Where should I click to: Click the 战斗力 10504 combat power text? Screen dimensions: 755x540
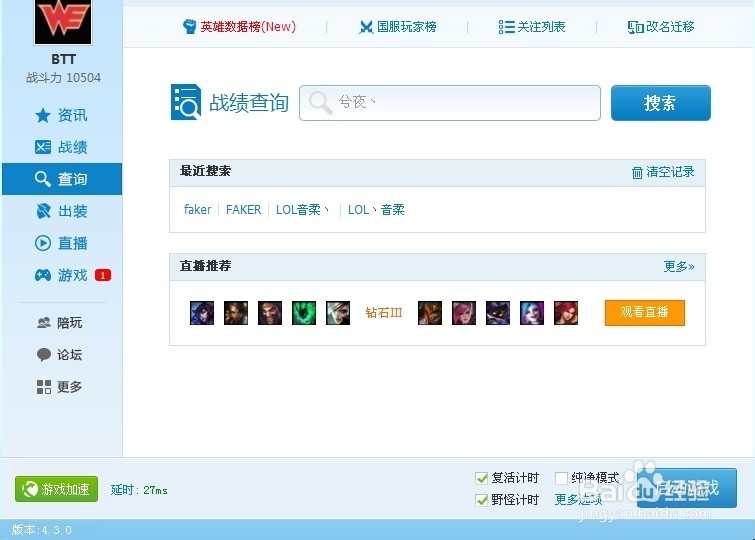64,78
